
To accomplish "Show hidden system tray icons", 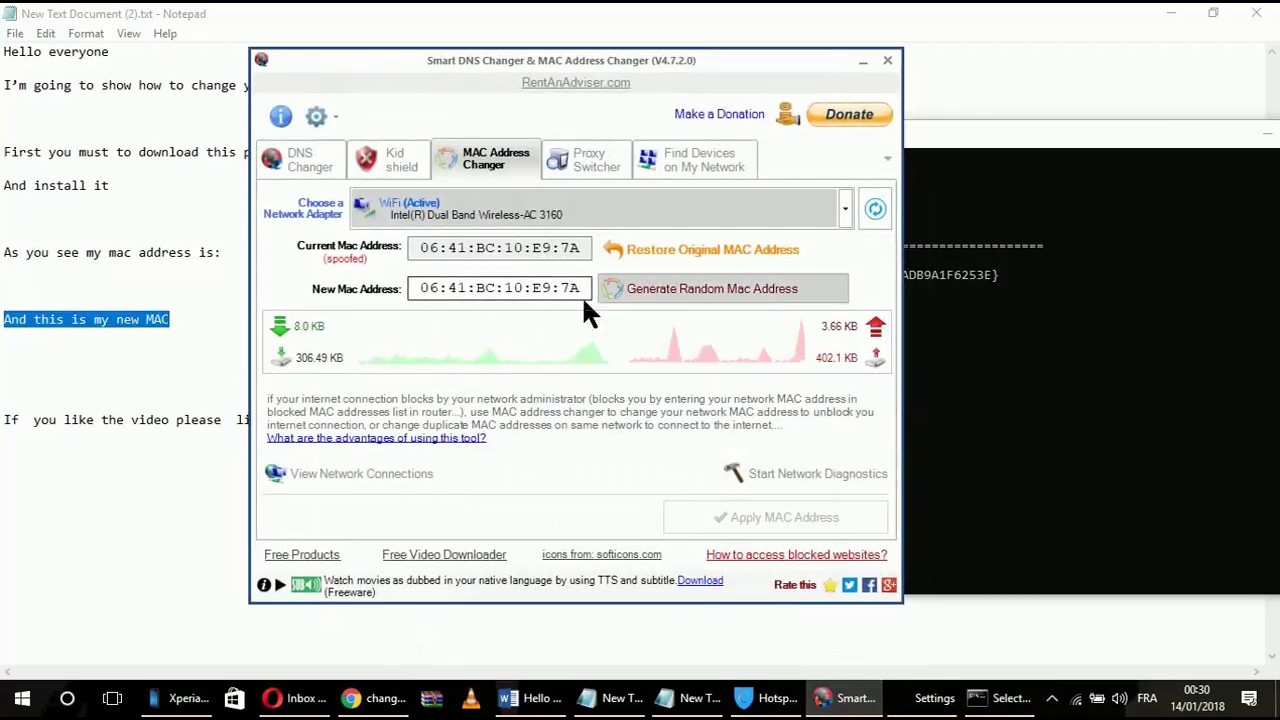I will (x=1052, y=698).
